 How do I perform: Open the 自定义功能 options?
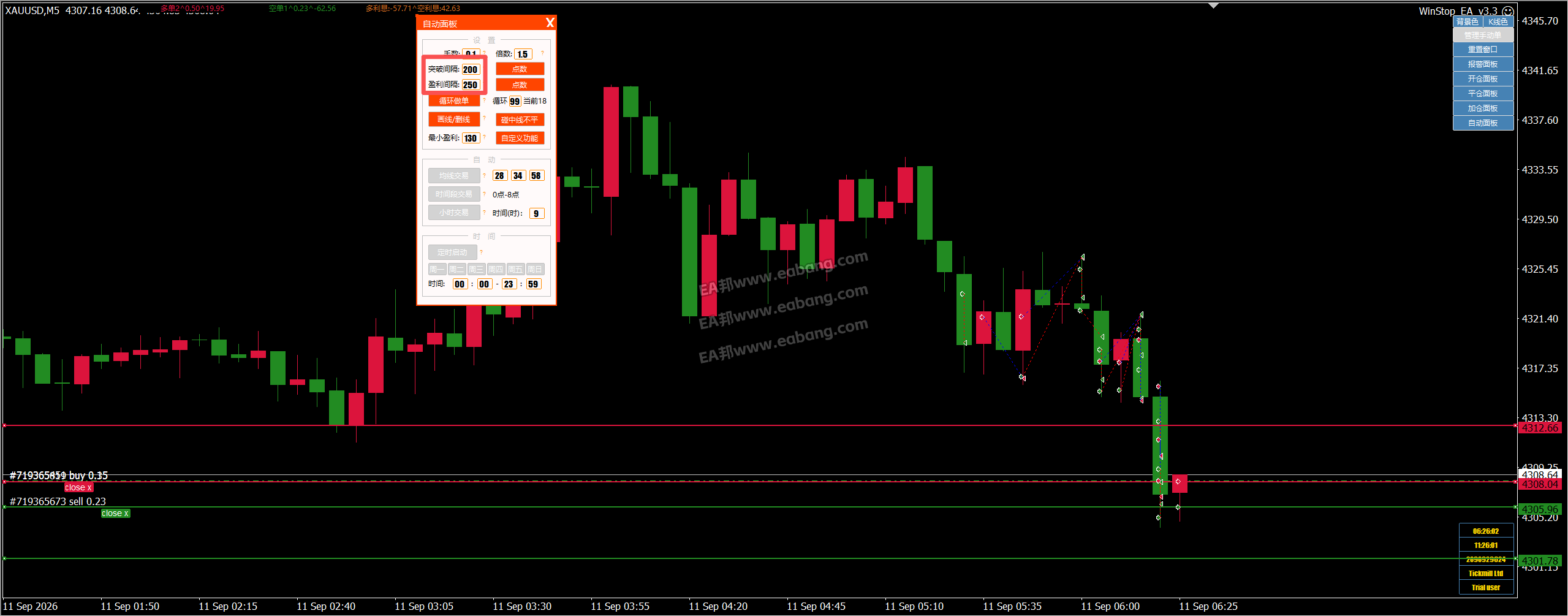(x=520, y=139)
